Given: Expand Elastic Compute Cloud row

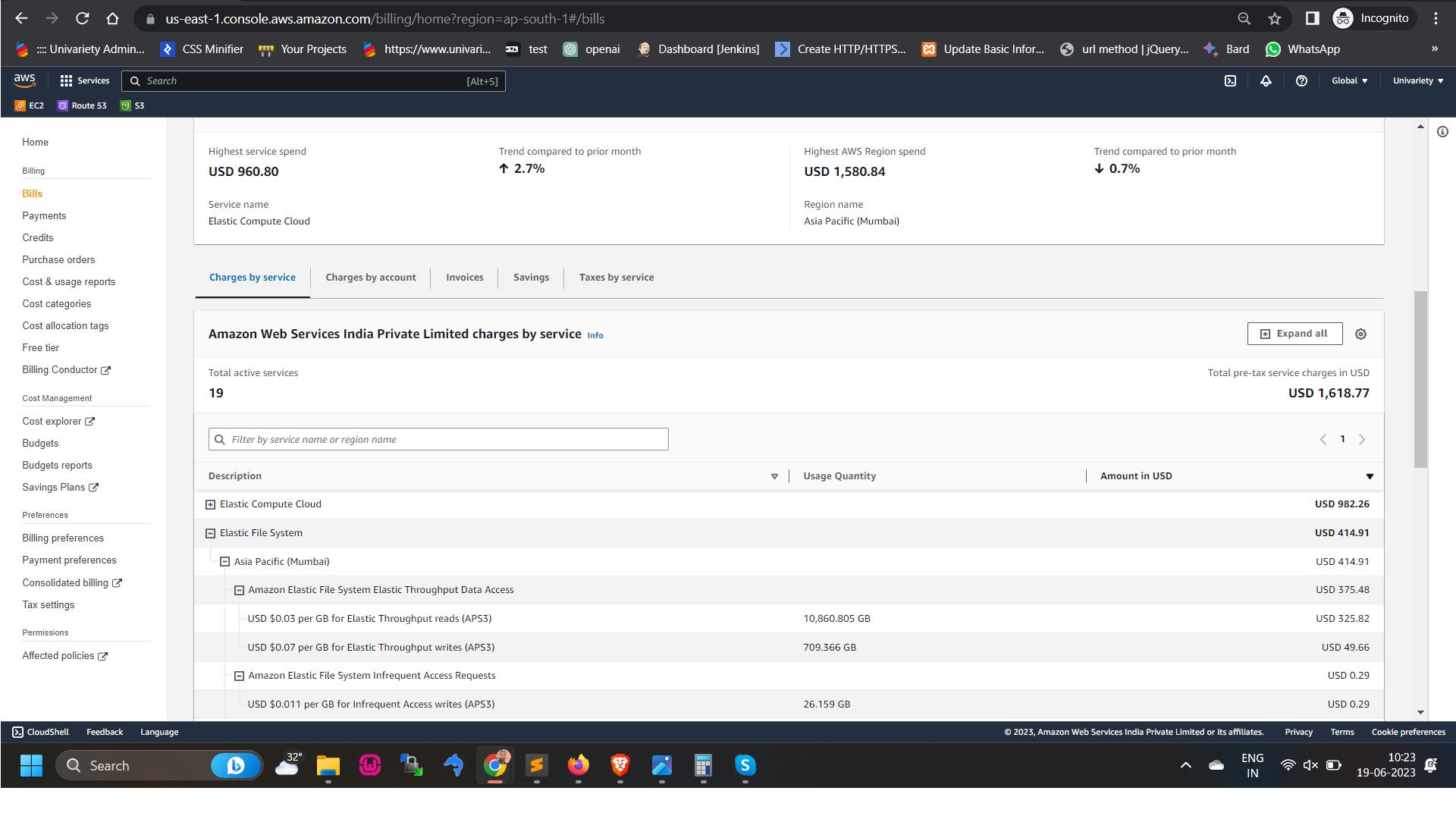Looking at the screenshot, I should pos(211,504).
